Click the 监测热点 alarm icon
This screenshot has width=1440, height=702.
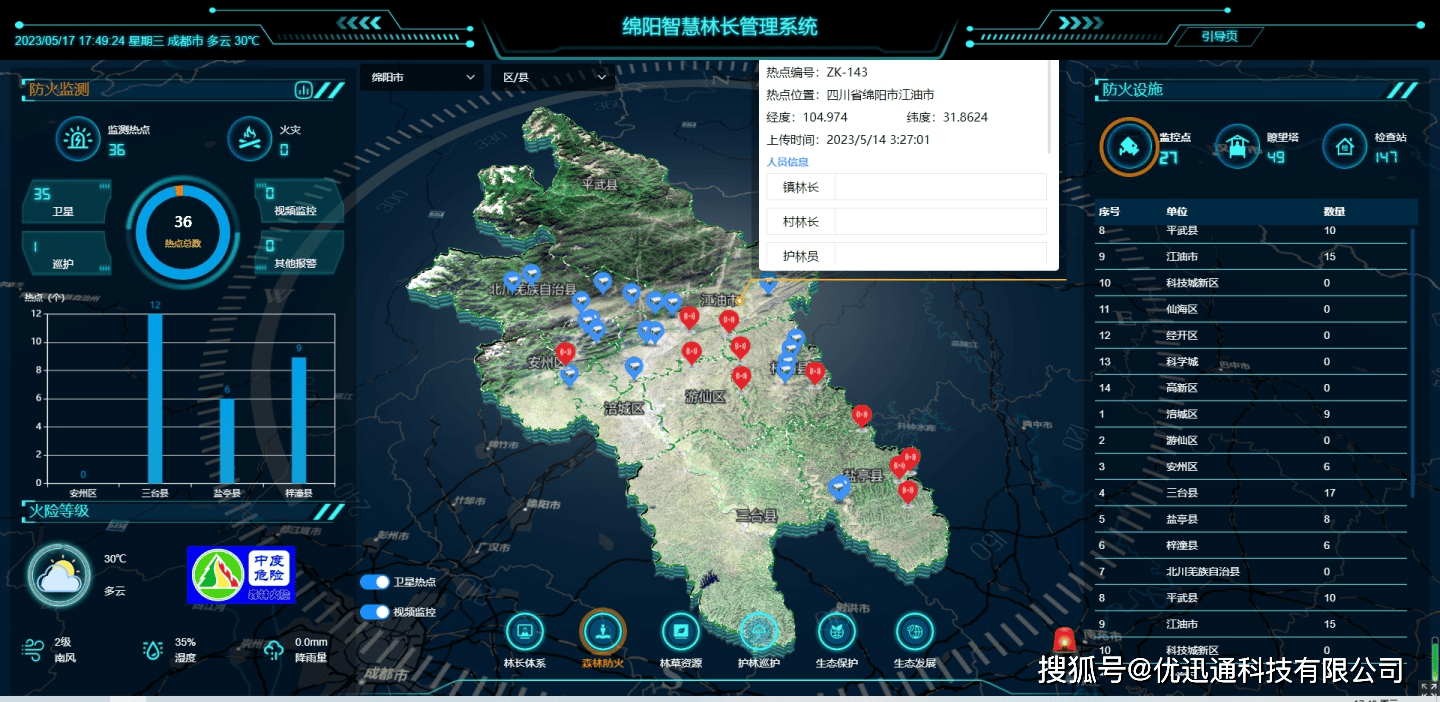(x=77, y=140)
